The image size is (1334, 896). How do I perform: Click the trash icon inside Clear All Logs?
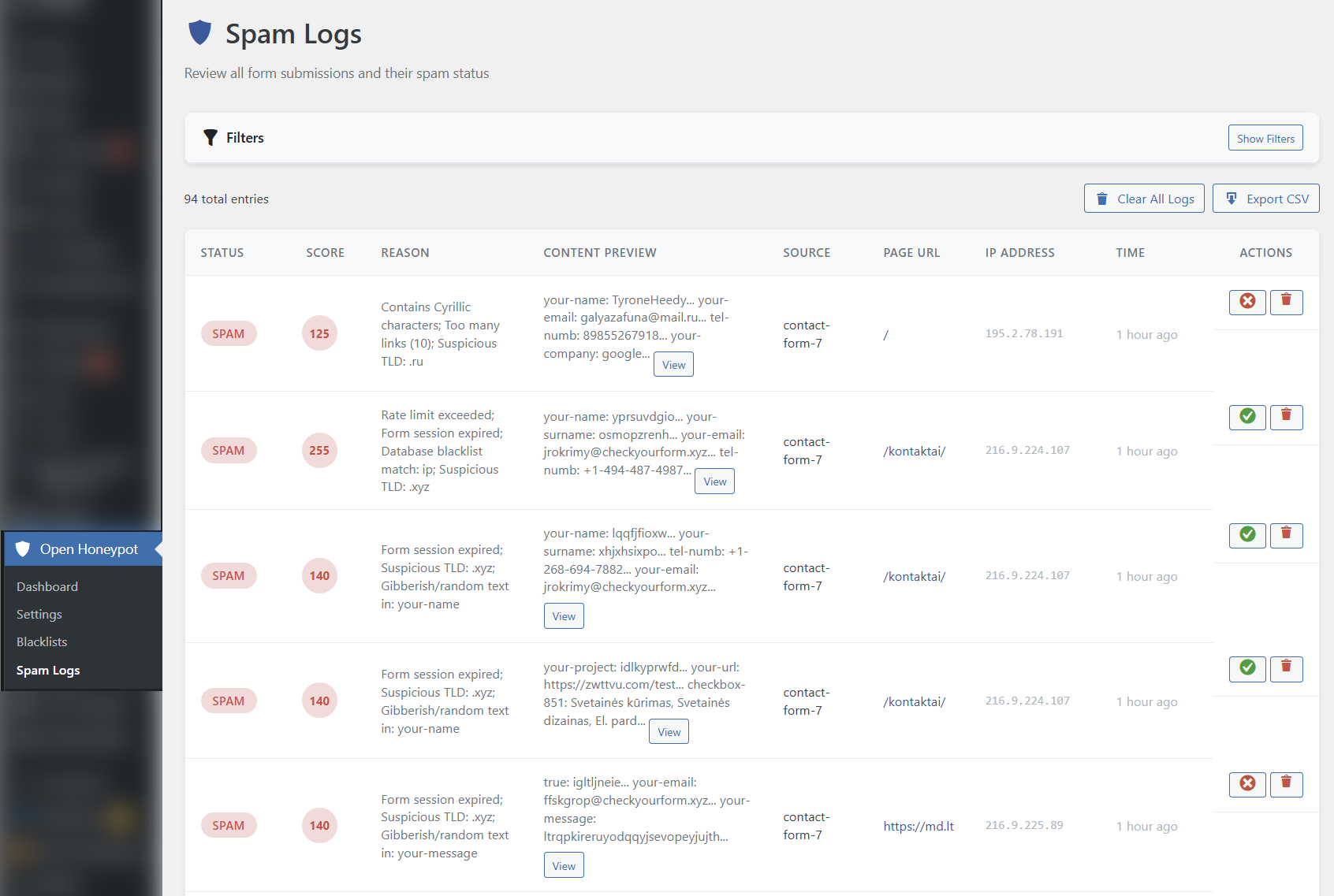[1101, 198]
